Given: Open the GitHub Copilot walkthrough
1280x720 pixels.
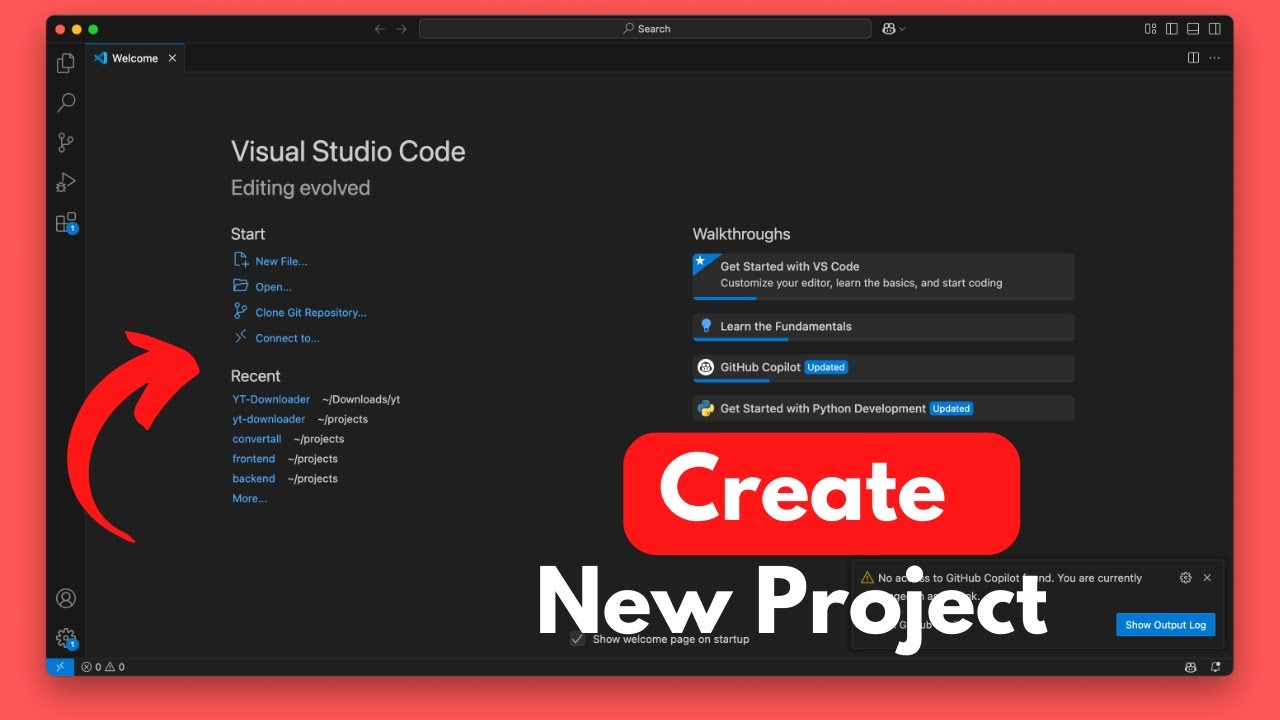Looking at the screenshot, I should pyautogui.click(x=884, y=368).
